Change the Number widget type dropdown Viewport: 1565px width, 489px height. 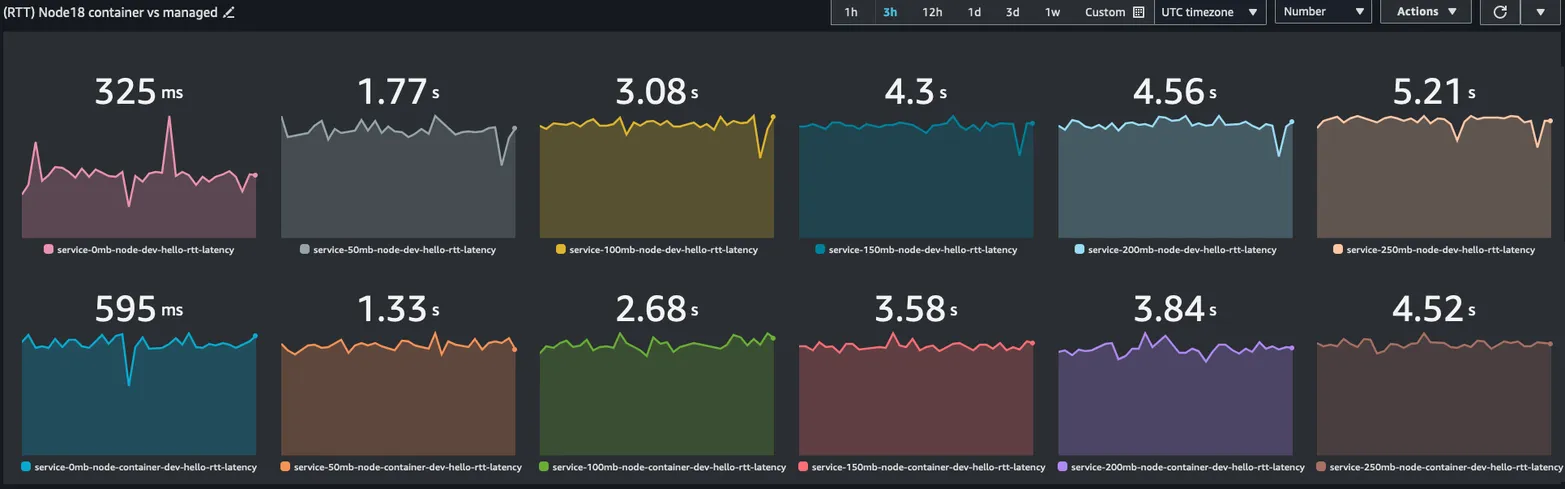pos(1323,12)
